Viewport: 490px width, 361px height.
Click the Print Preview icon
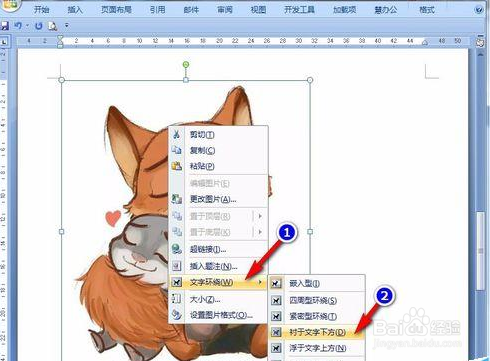tap(53, 26)
